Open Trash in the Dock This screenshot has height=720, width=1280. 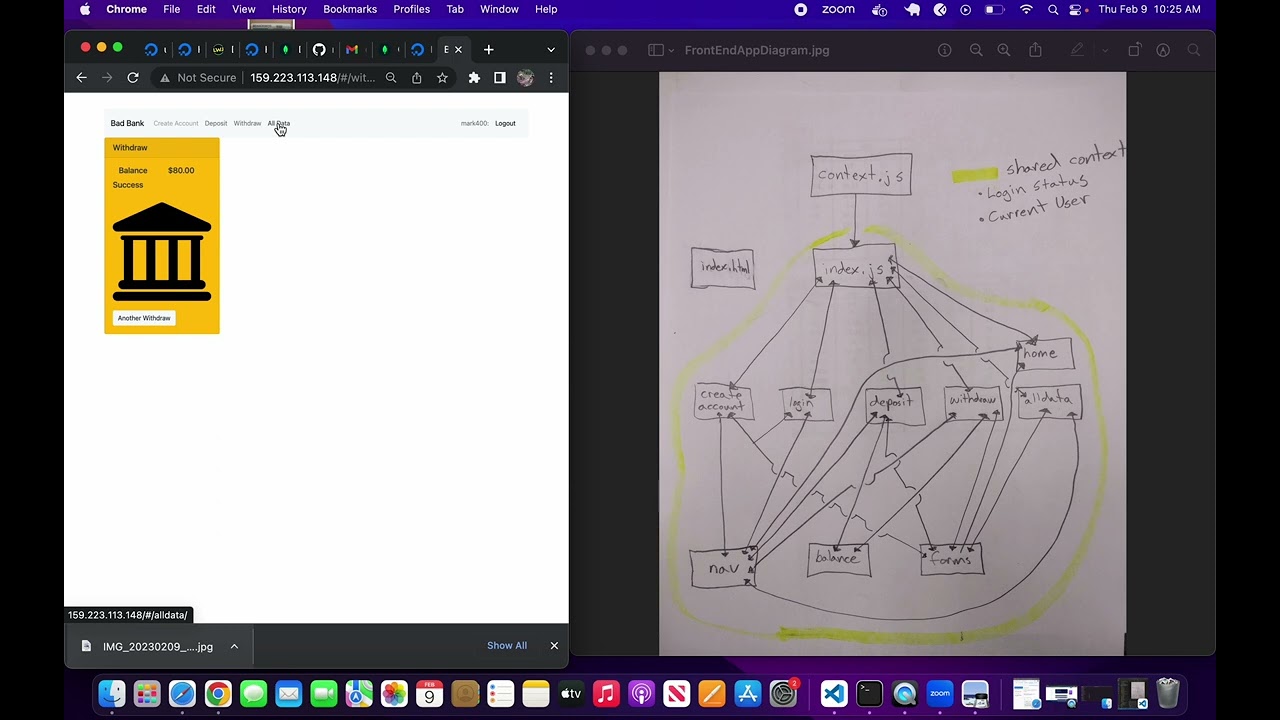(1168, 693)
